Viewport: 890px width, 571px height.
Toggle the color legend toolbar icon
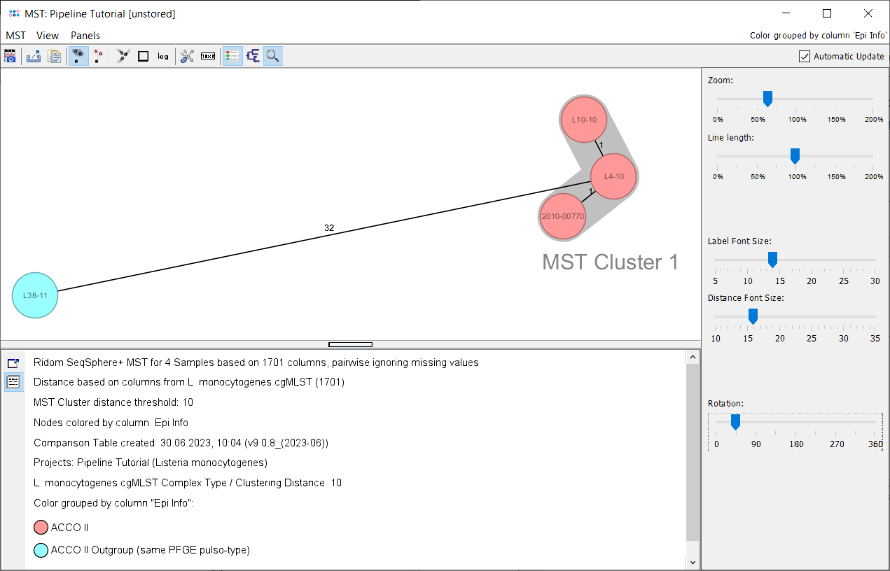pos(232,56)
